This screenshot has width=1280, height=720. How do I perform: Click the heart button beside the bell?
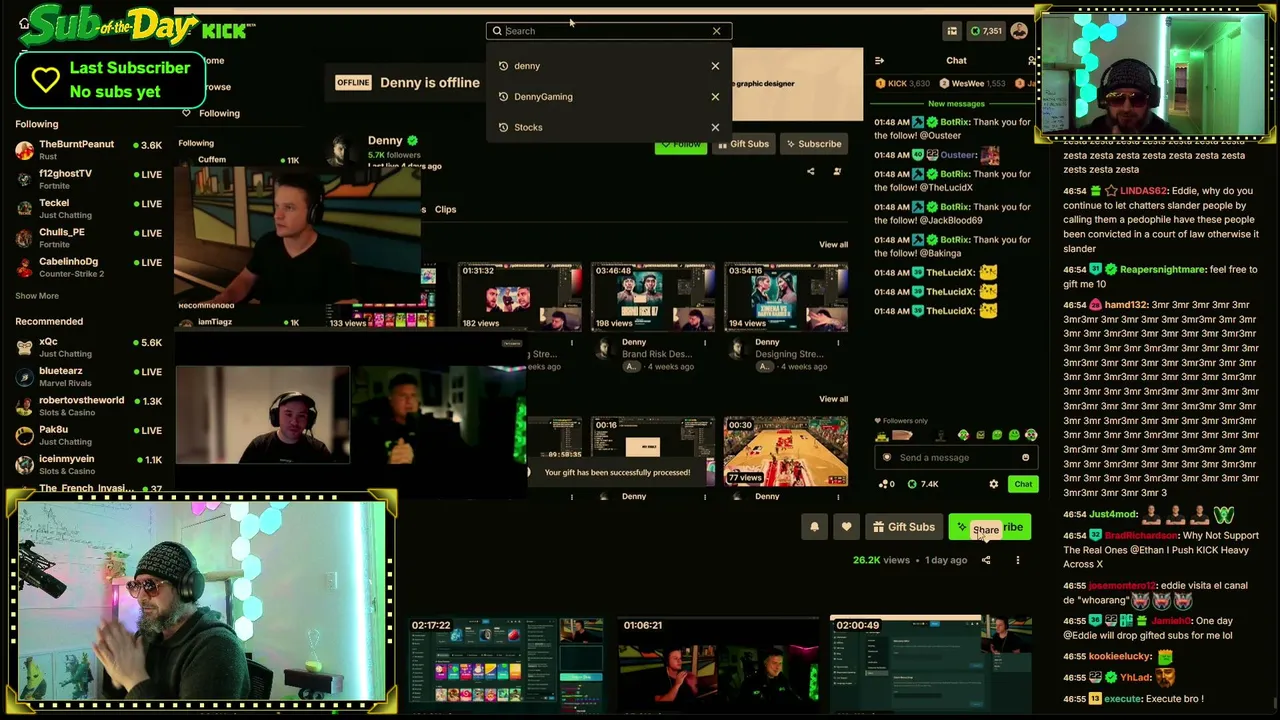pos(846,527)
